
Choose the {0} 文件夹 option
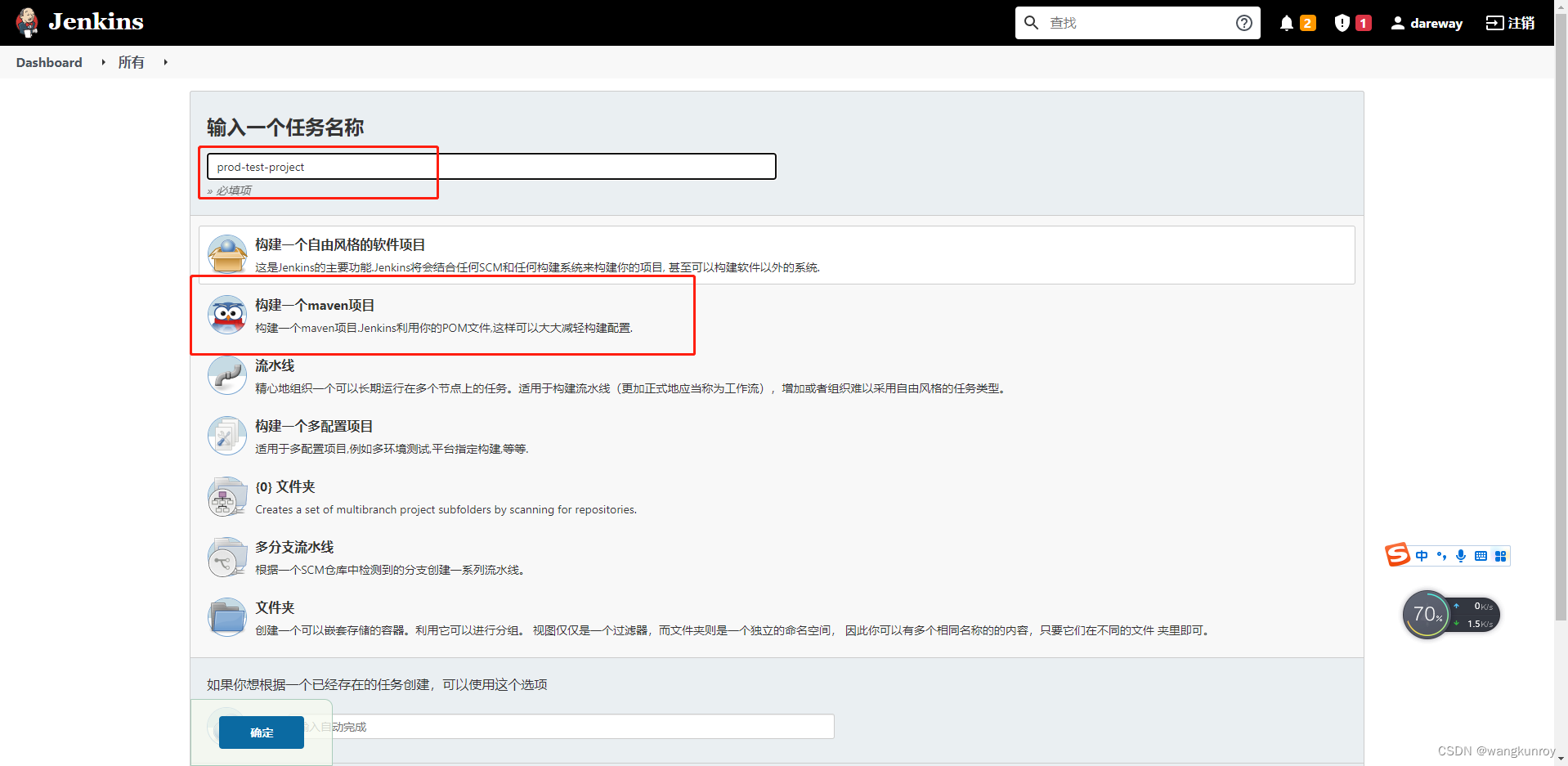pos(285,486)
